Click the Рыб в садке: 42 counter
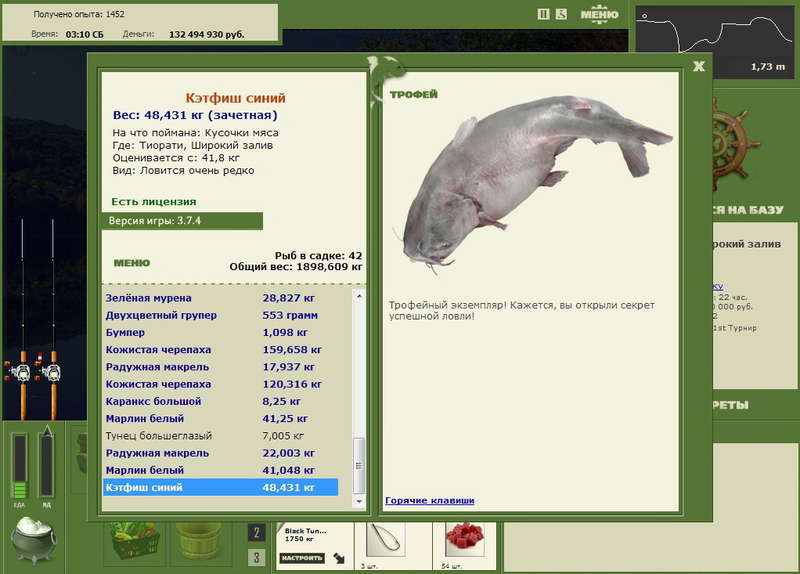The height and width of the screenshot is (574, 800). point(318,256)
